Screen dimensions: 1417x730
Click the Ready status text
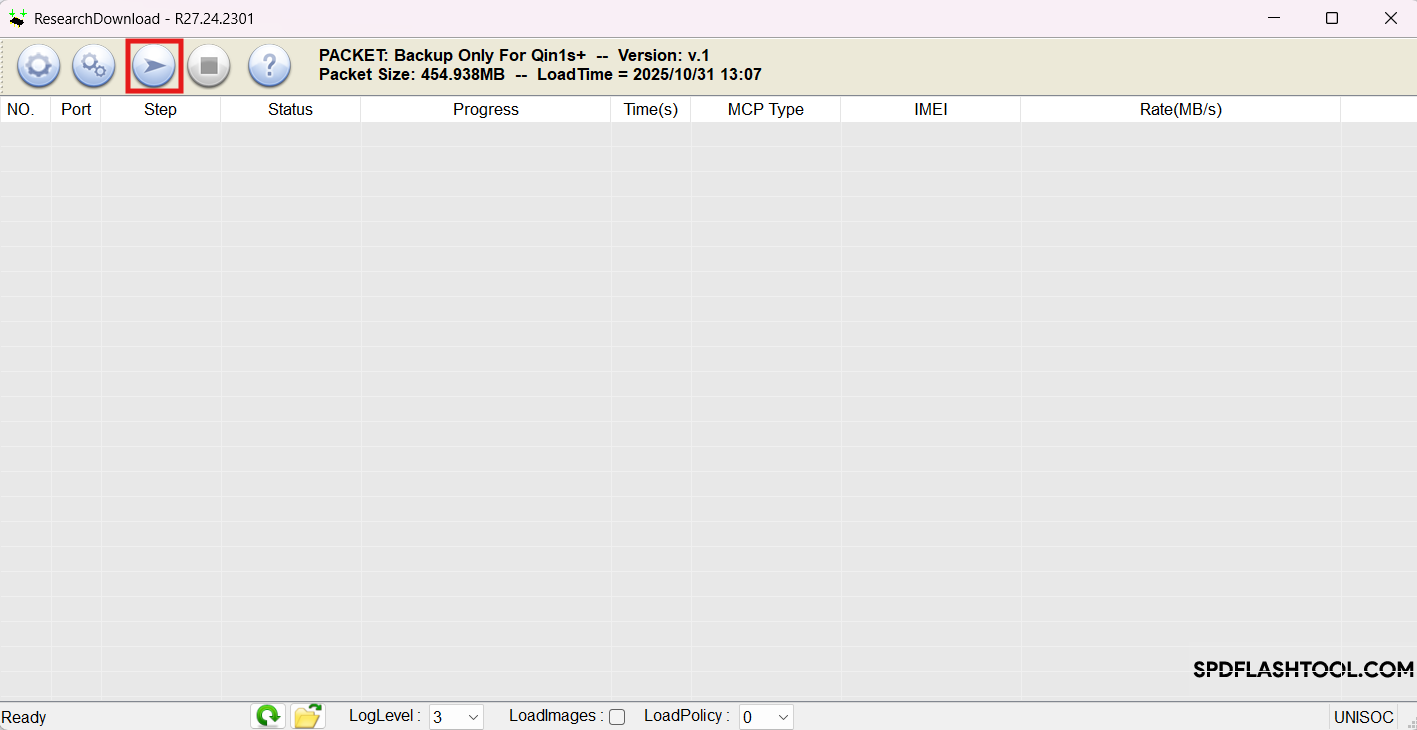click(x=24, y=717)
